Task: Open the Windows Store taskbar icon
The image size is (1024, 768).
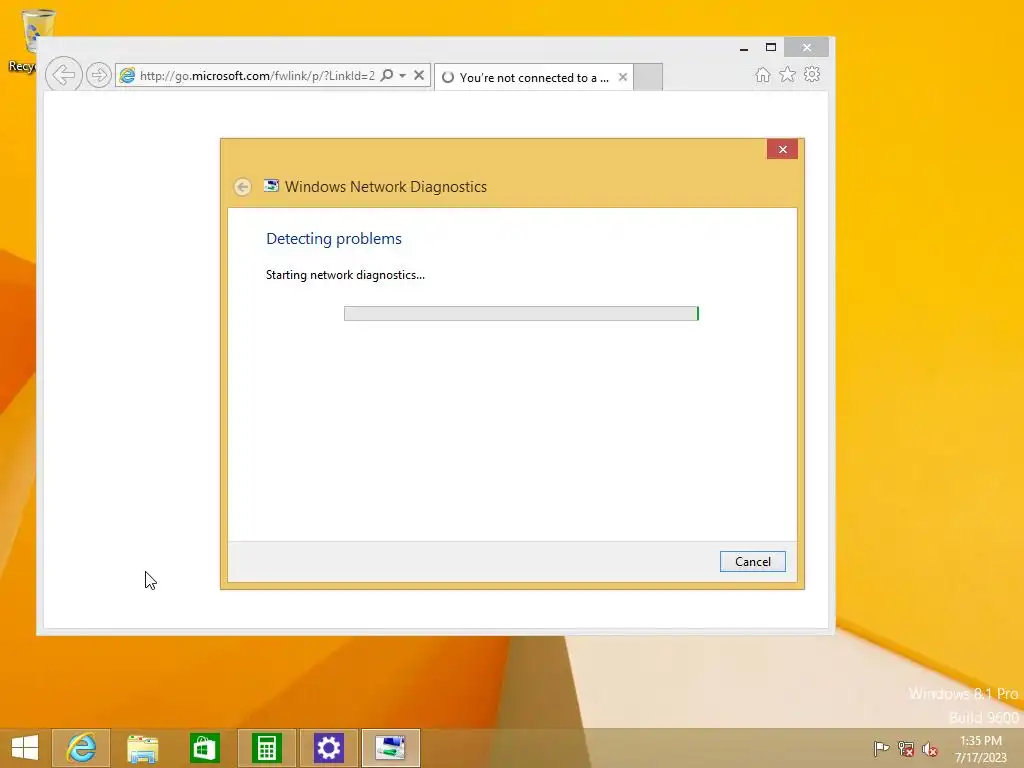Action: point(204,748)
